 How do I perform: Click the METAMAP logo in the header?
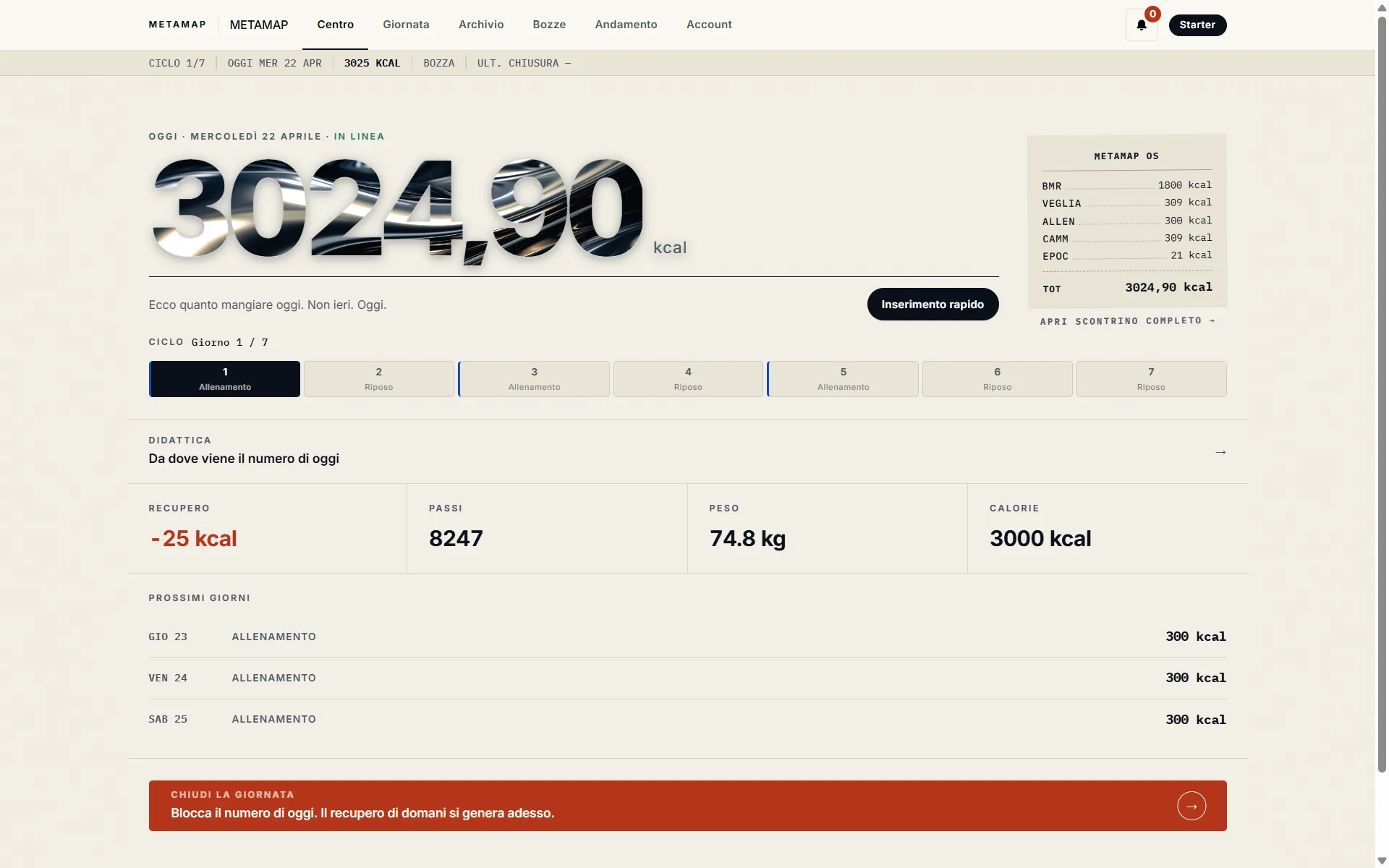[177, 24]
